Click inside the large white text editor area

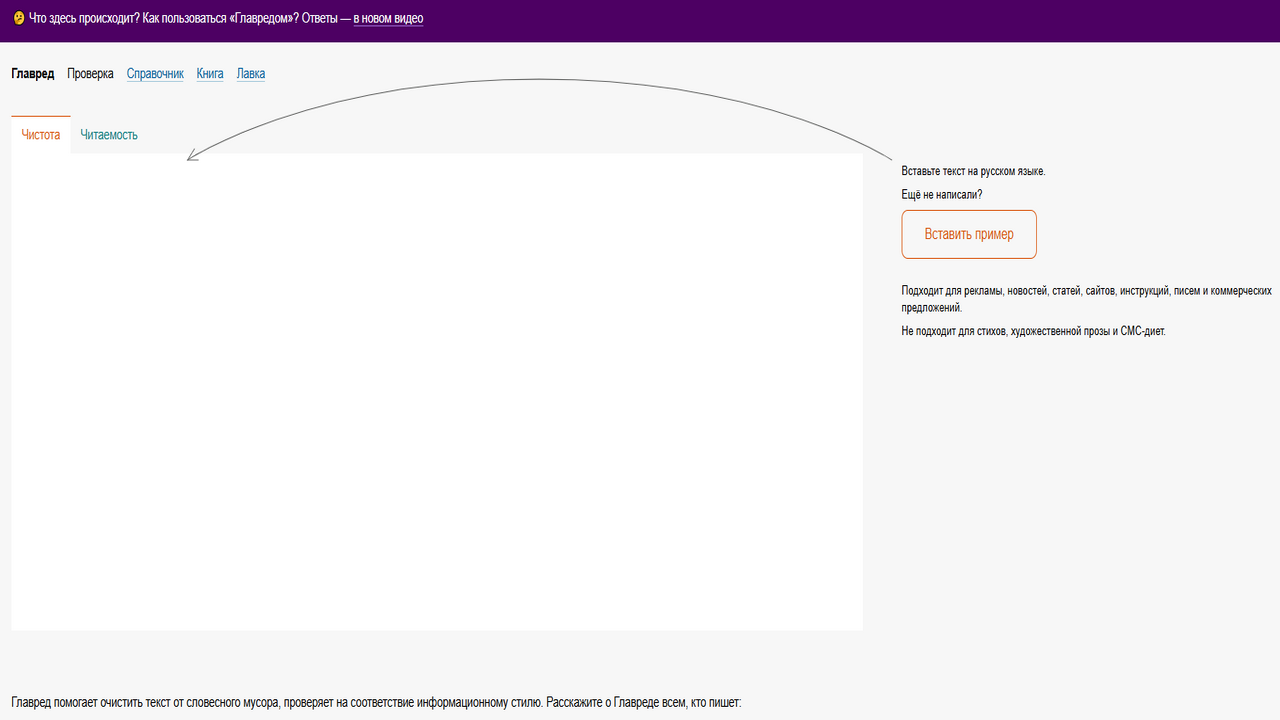(x=436, y=390)
